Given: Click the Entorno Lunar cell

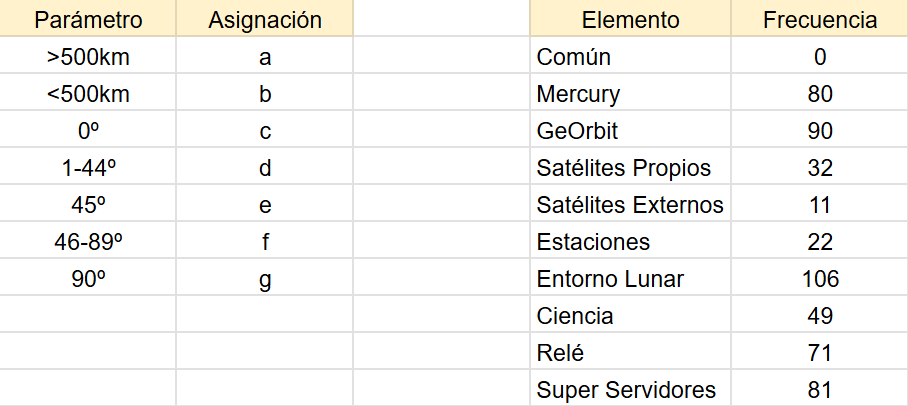Looking at the screenshot, I should pos(630,279).
